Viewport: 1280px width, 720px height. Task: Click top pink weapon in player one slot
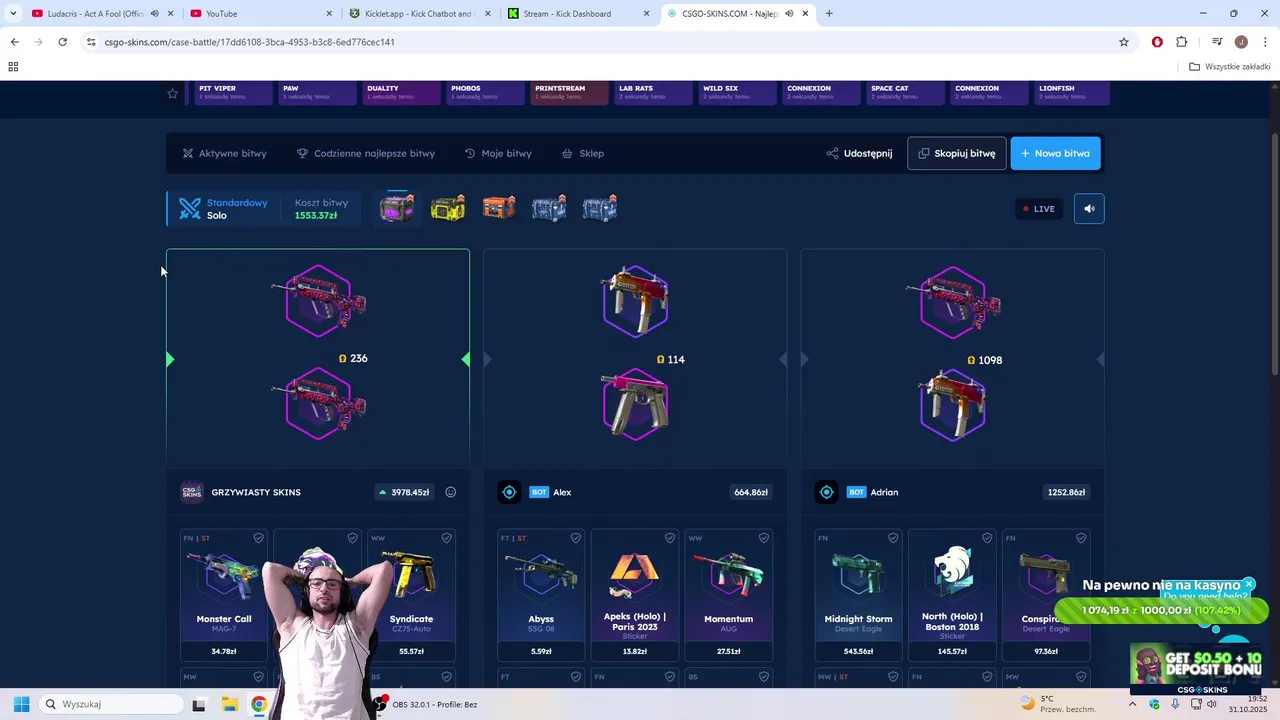click(x=319, y=300)
